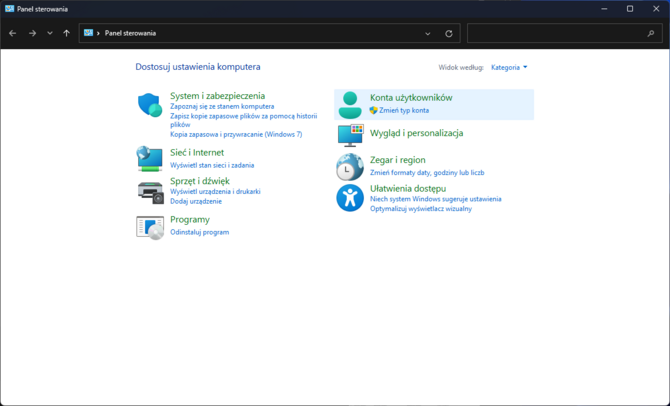Click the search magnifier icon
Screen dimensions: 670x406
tap(651, 33)
